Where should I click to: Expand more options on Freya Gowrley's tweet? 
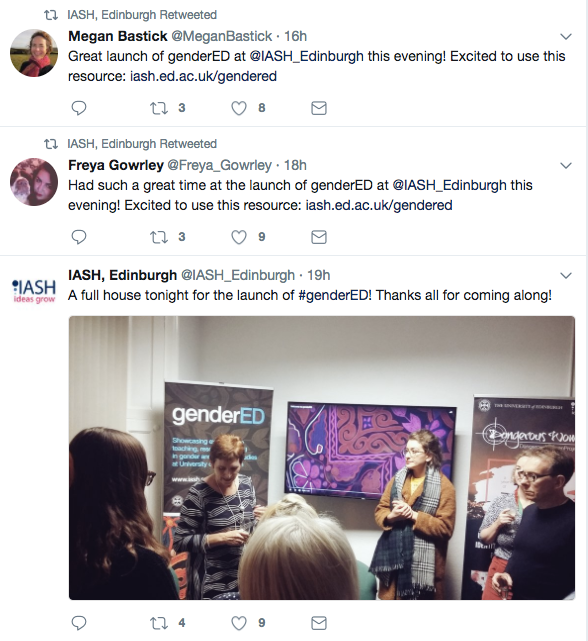tap(566, 165)
